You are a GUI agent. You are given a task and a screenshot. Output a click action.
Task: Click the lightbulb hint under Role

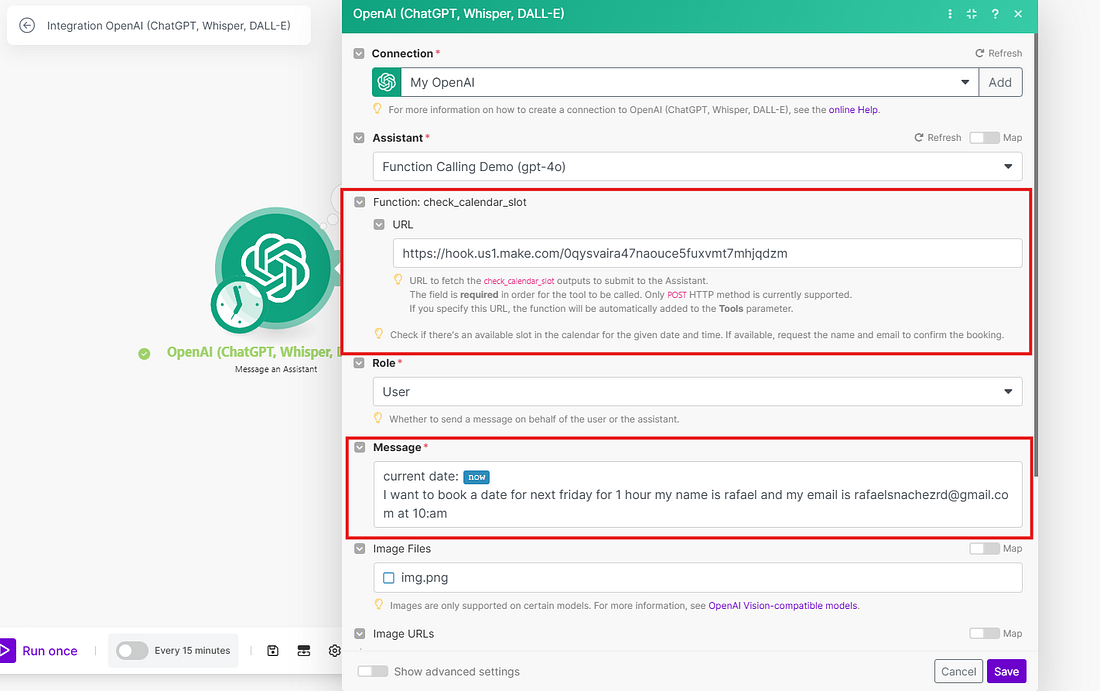click(378, 418)
